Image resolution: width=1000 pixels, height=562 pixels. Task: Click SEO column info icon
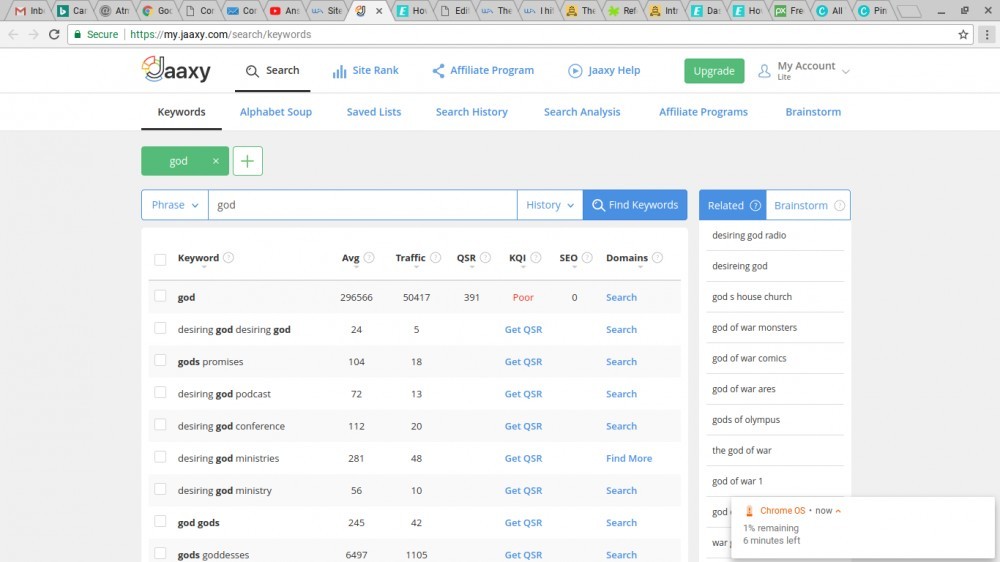[587, 258]
